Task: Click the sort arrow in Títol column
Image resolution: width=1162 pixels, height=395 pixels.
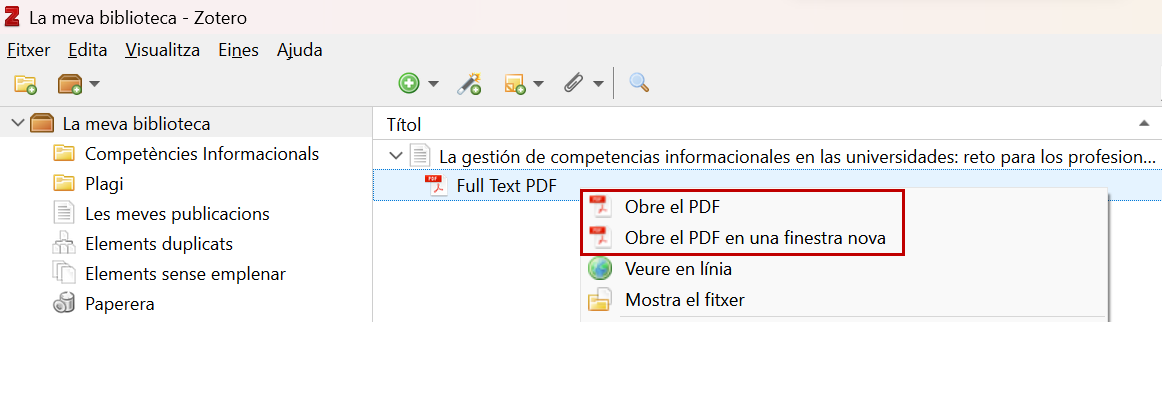Action: (x=1143, y=123)
